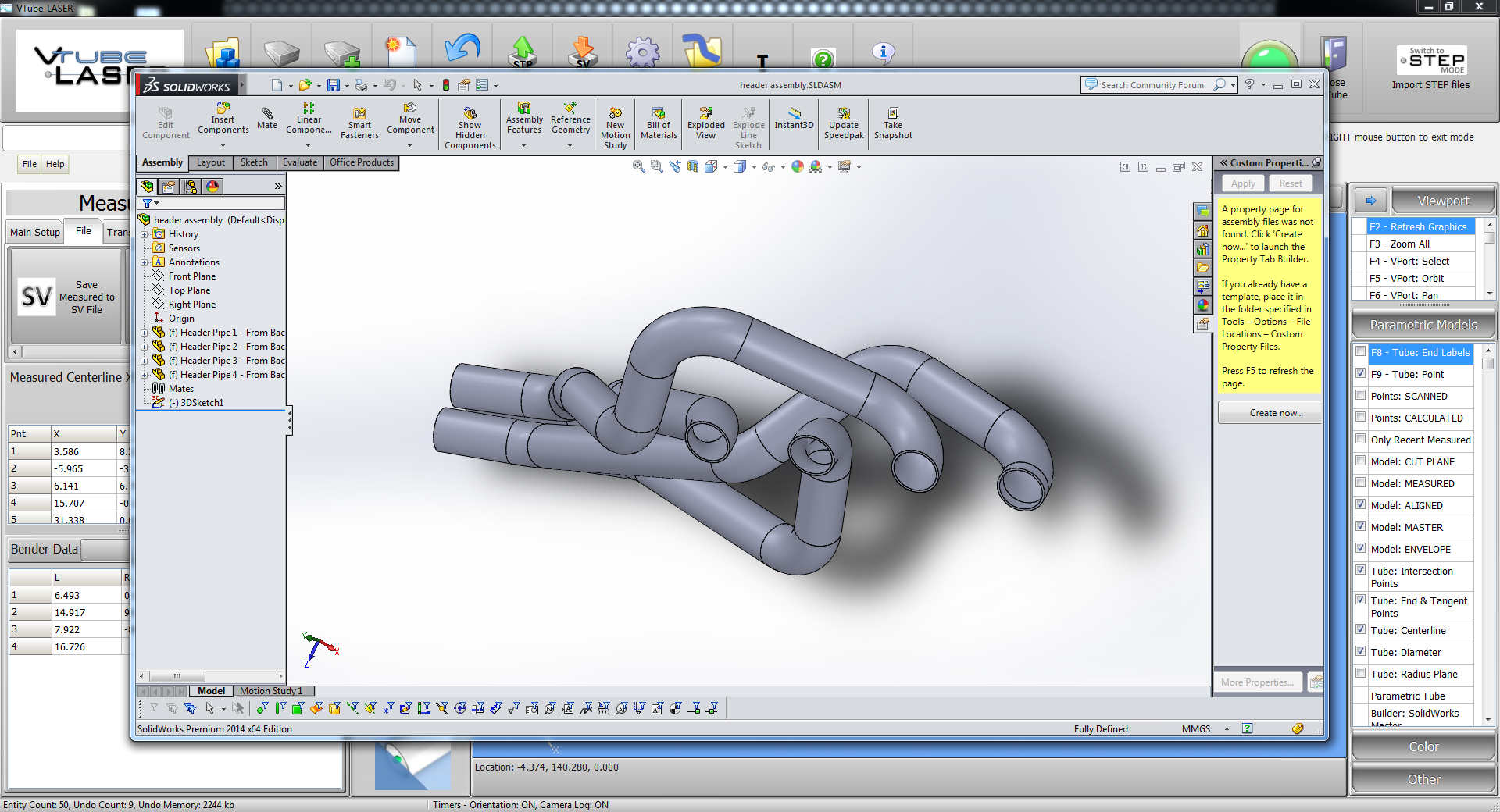Image resolution: width=1500 pixels, height=812 pixels.
Task: Start a New Motion Study
Action: tap(615, 113)
